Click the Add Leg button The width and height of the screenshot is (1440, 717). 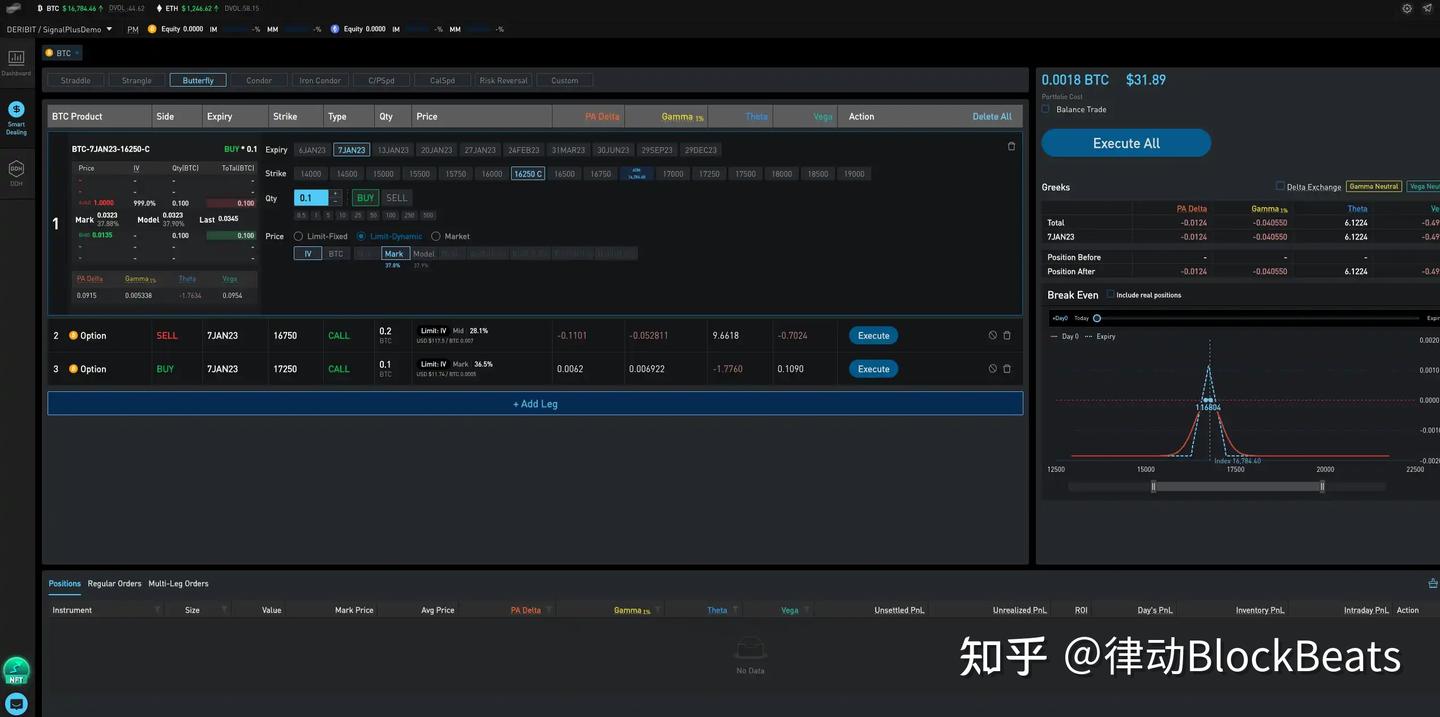coord(535,403)
